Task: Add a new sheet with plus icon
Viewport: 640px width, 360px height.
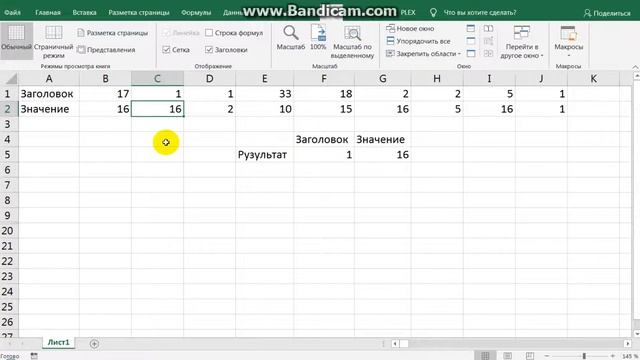Action: (x=94, y=344)
